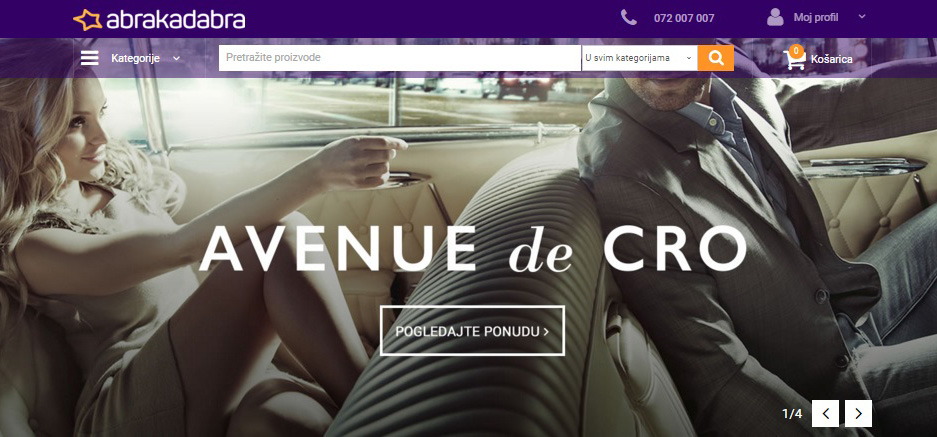The image size is (937, 437).
Task: Click the phone handset icon
Action: coord(629,17)
